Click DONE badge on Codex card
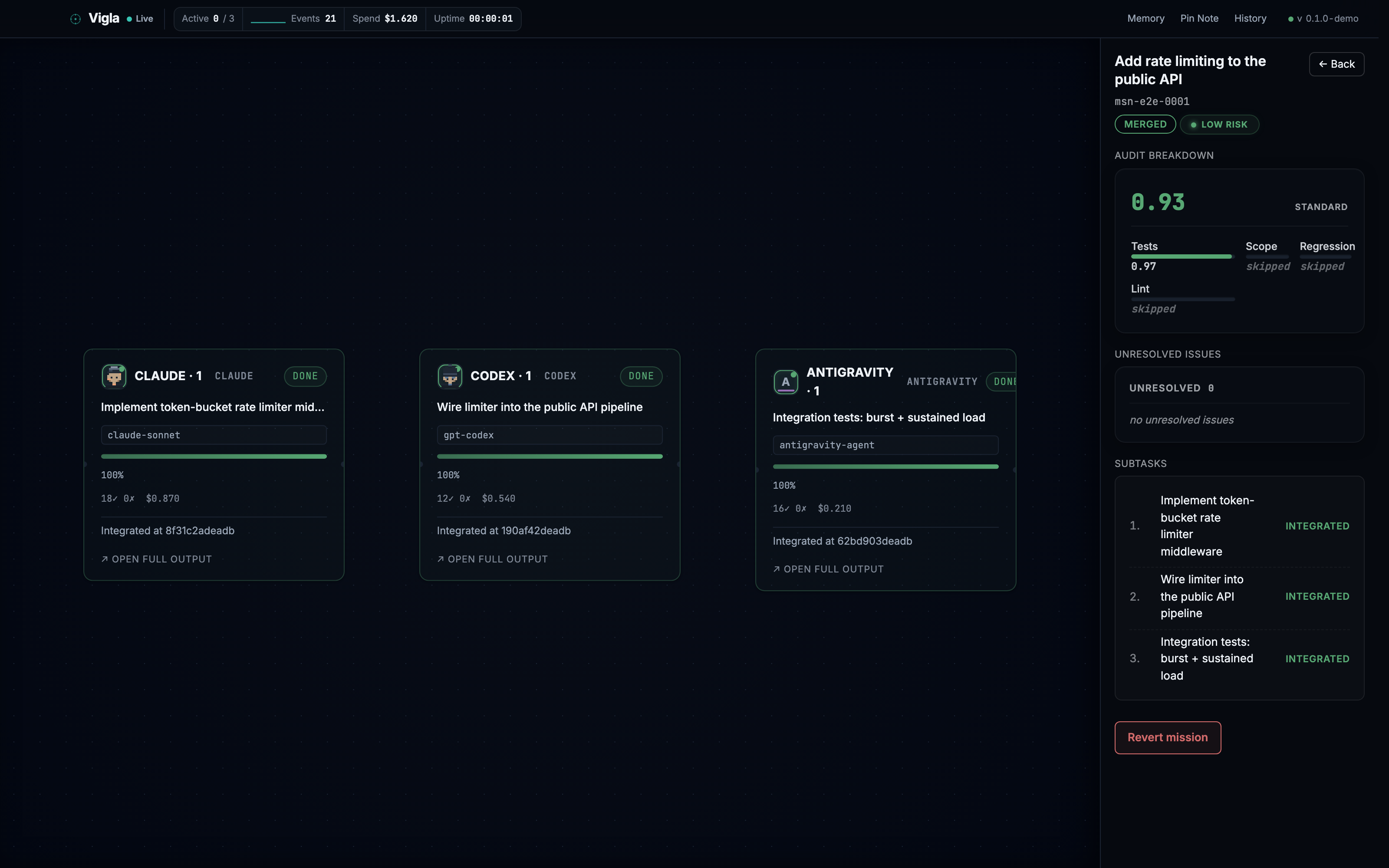The image size is (1389, 868). 641,377
